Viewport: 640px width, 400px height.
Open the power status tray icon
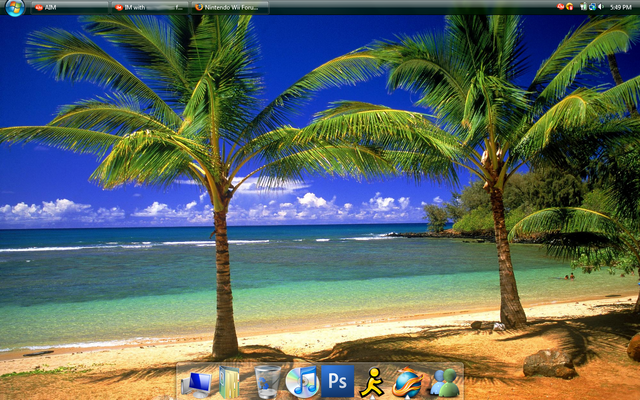tap(583, 7)
